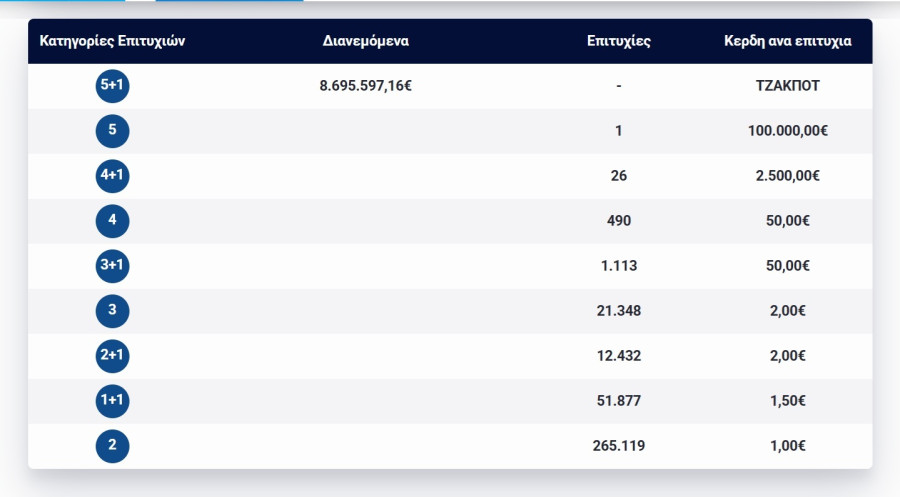Select the blue 4 category circle
The width and height of the screenshot is (900, 497).
pyautogui.click(x=112, y=221)
